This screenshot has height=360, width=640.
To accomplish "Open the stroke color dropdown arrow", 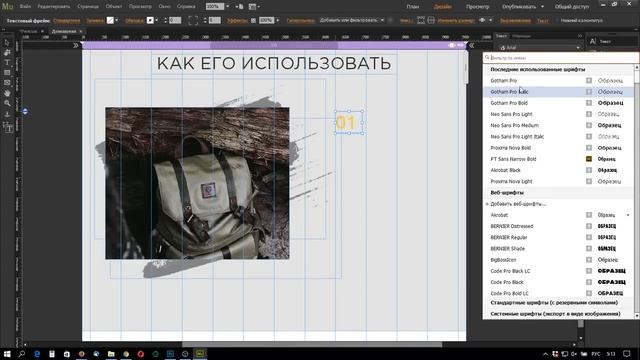I will click(157, 20).
